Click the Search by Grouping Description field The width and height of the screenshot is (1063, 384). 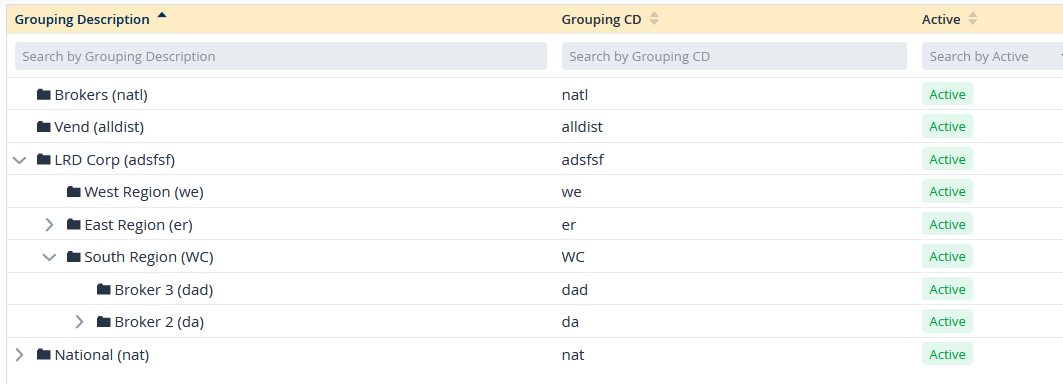click(281, 56)
